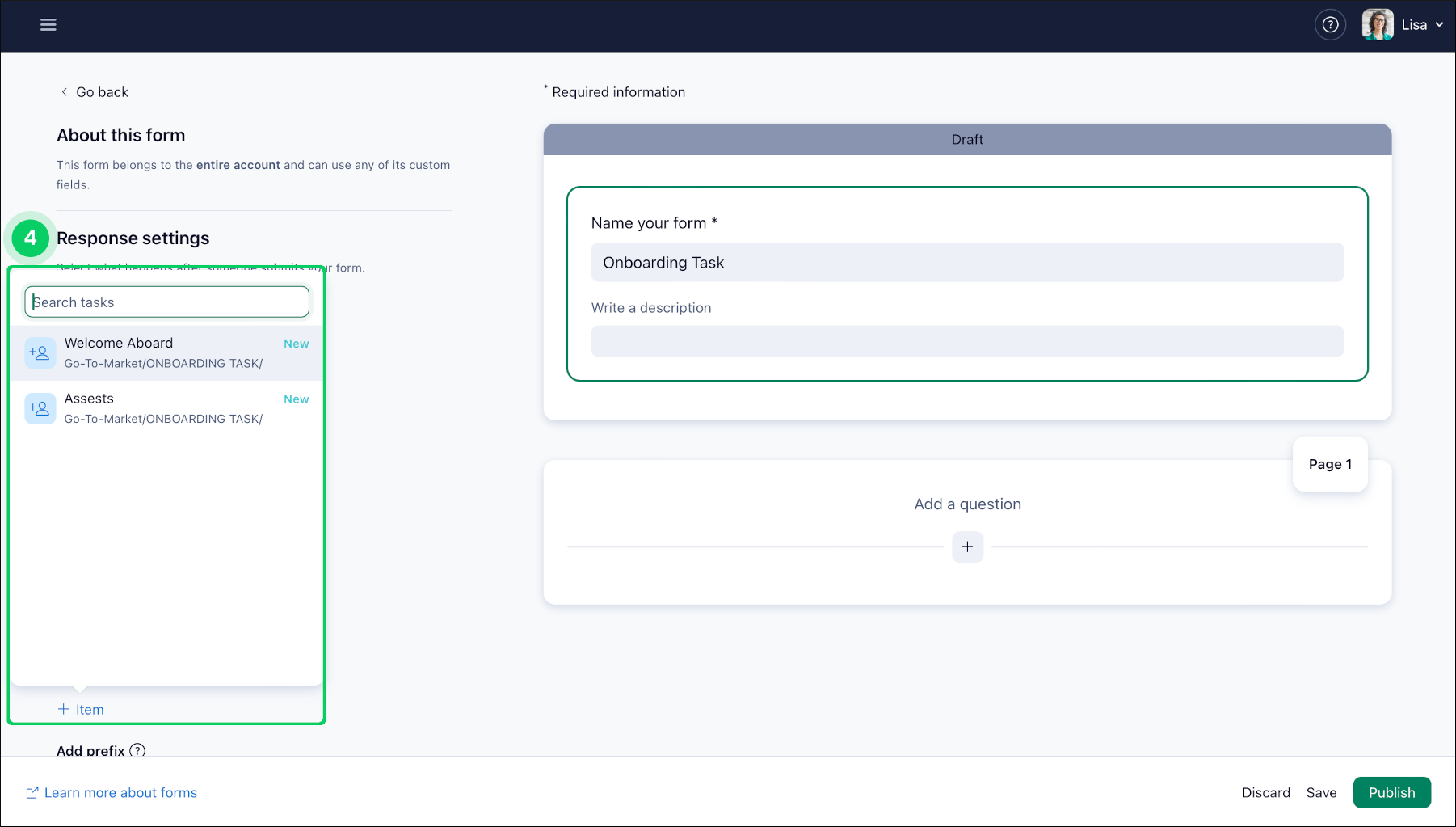1456x827 pixels.
Task: Open the hamburger navigation menu
Action: click(x=48, y=24)
